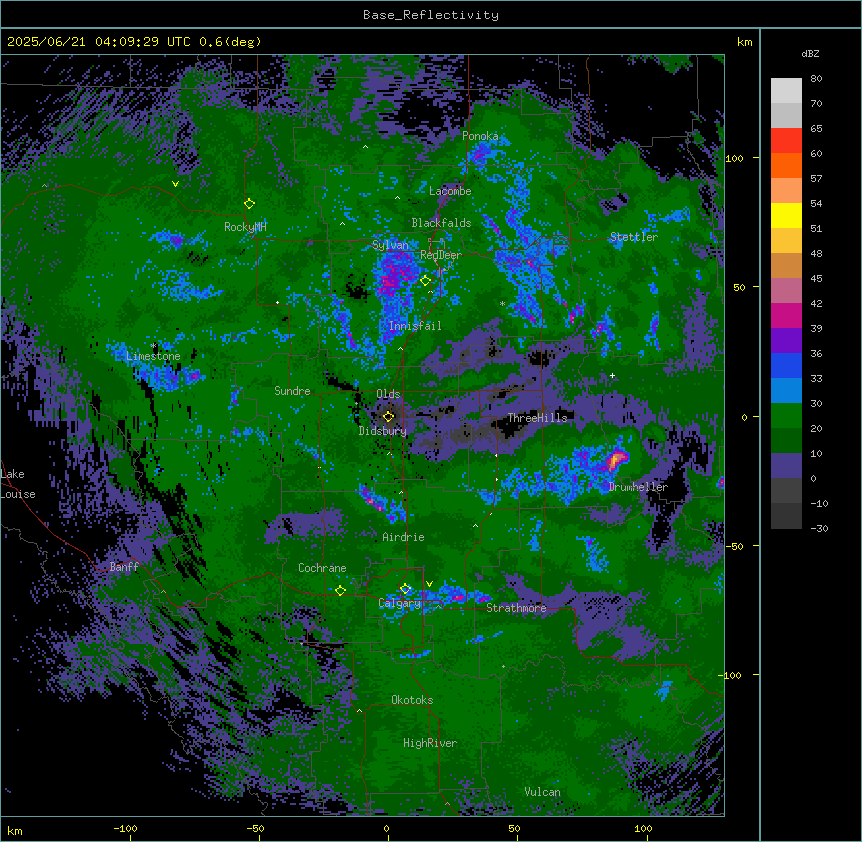Select the Stettler city label
Image resolution: width=862 pixels, height=842 pixels.
[634, 237]
